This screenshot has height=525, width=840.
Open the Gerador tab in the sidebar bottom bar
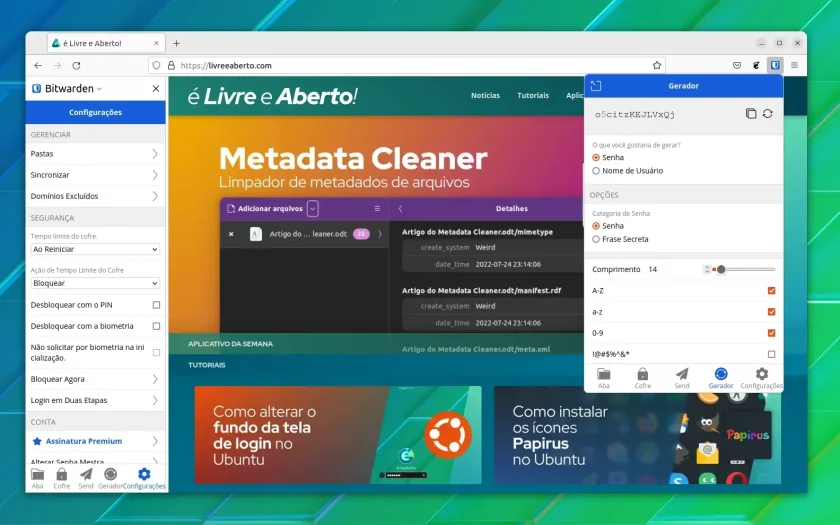pyautogui.click(x=110, y=478)
